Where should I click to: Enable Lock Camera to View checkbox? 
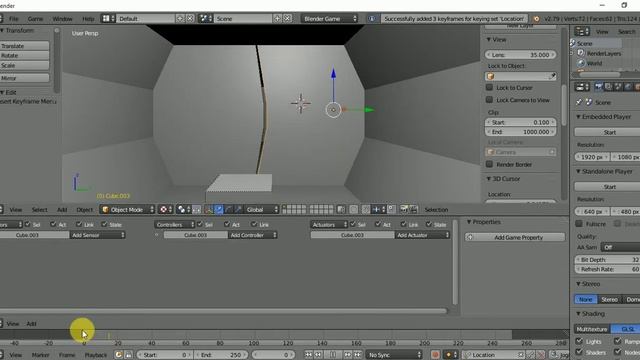489,100
